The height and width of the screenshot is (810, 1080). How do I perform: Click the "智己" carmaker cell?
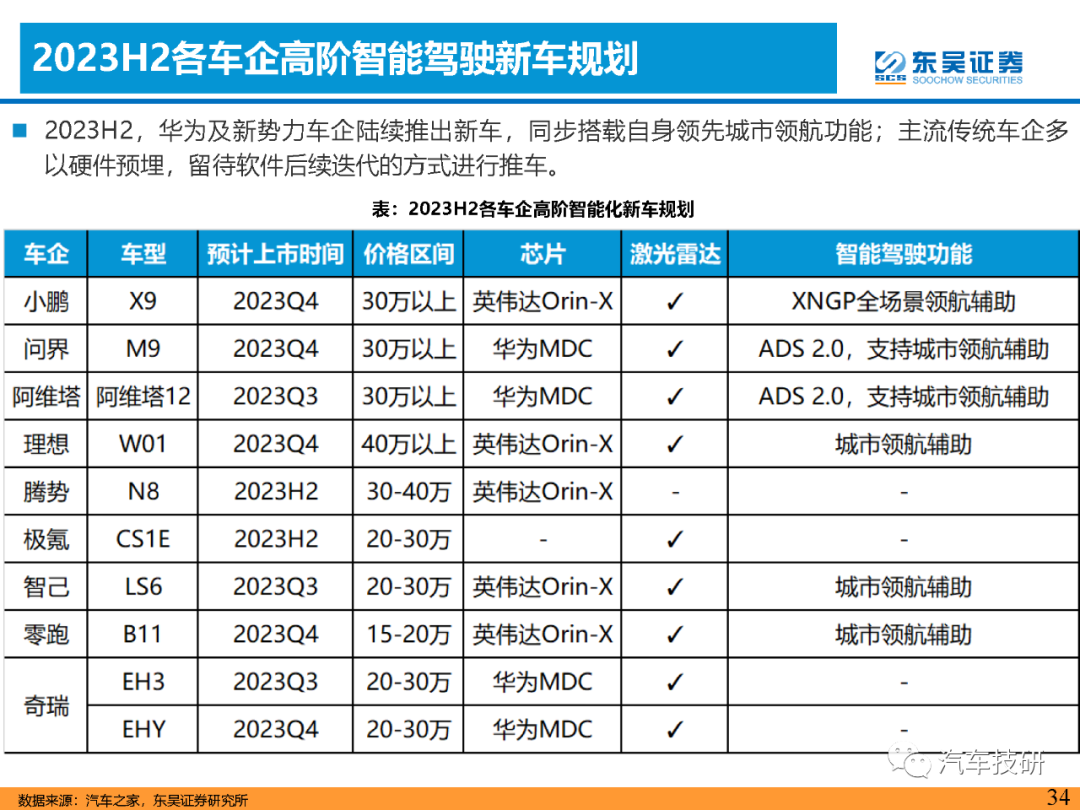pyautogui.click(x=46, y=587)
